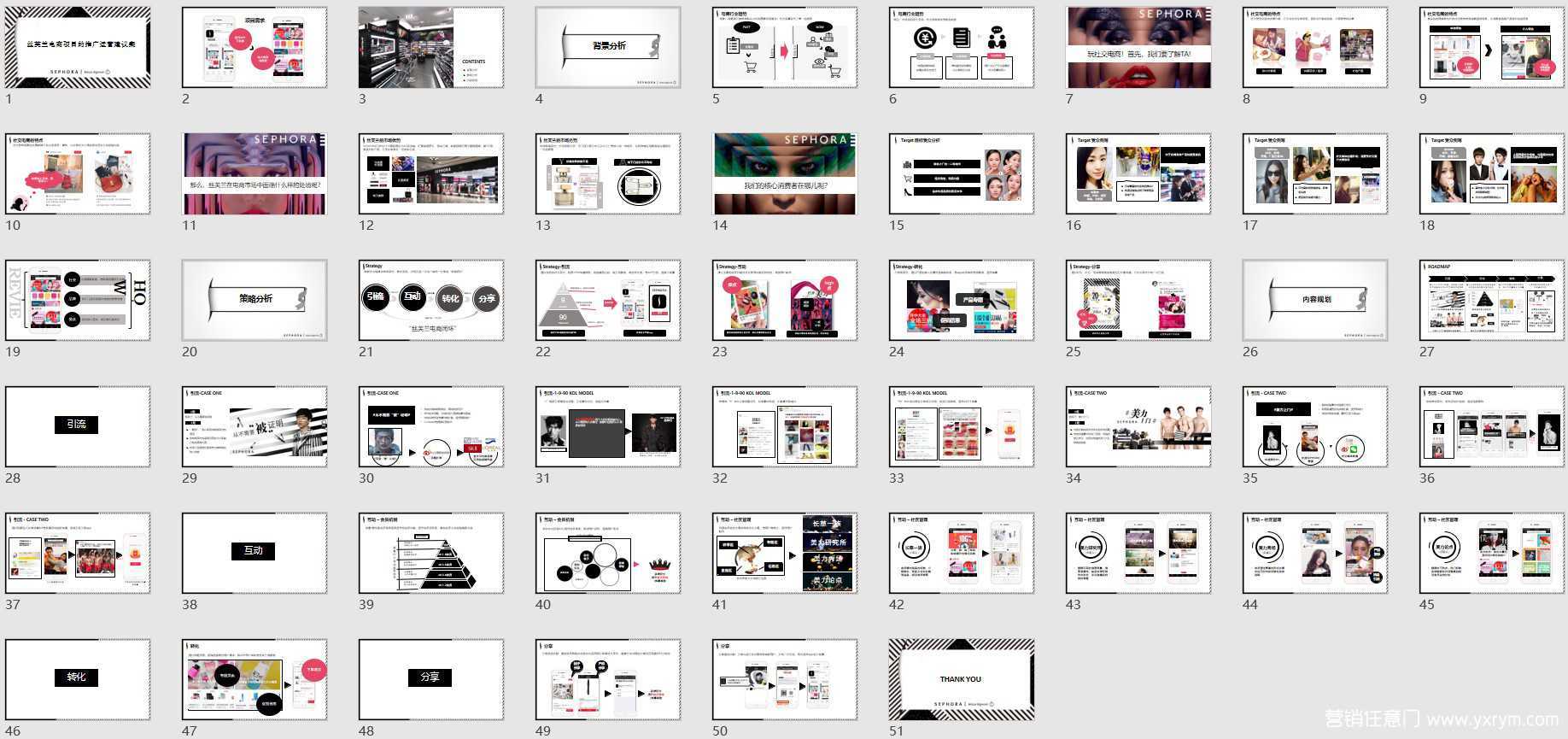Viewport: 1568px width, 739px height.
Task: Select slide 42 thumbnail
Action: (x=962, y=553)
